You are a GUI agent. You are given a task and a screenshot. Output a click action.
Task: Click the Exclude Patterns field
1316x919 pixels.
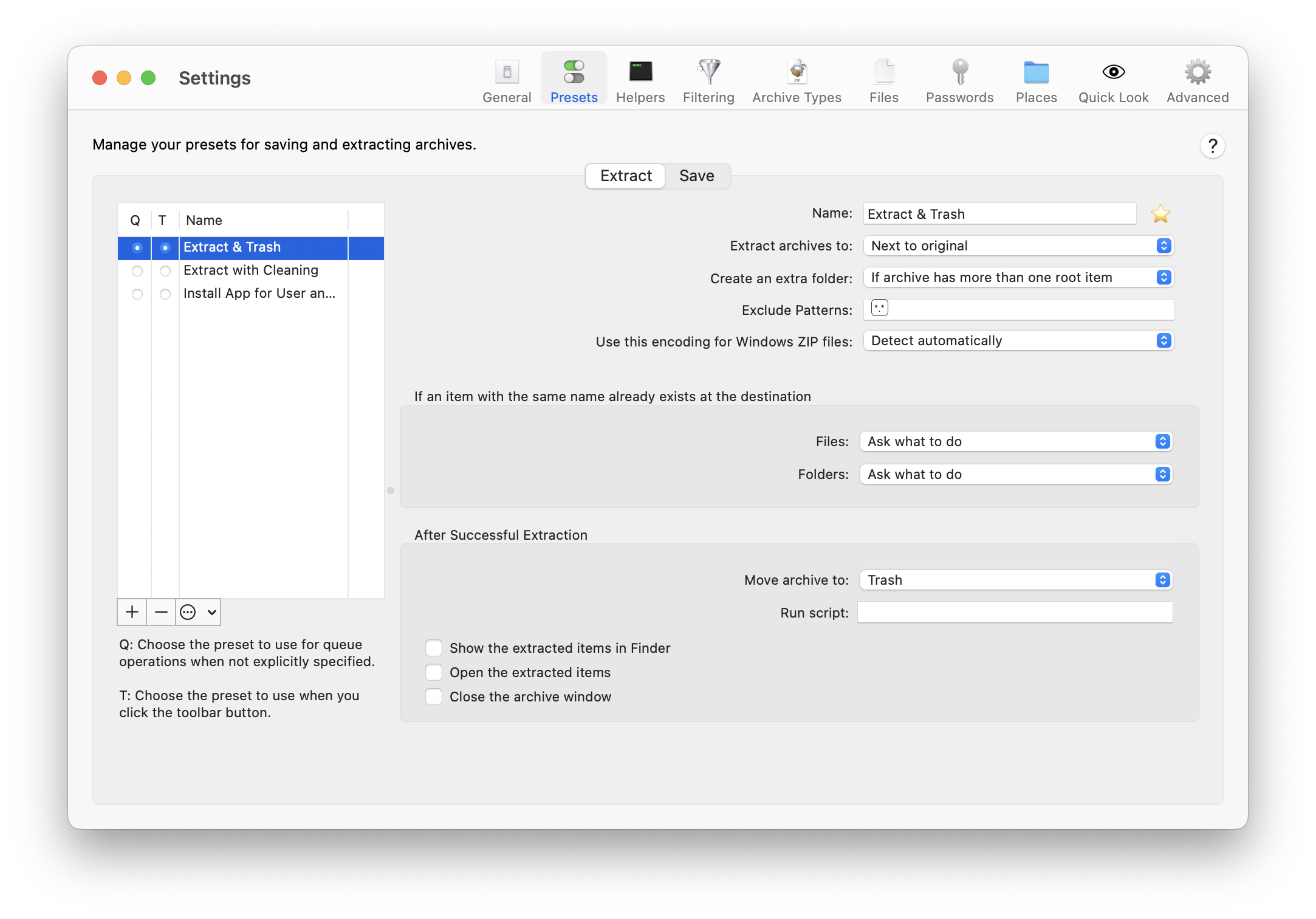point(1018,309)
